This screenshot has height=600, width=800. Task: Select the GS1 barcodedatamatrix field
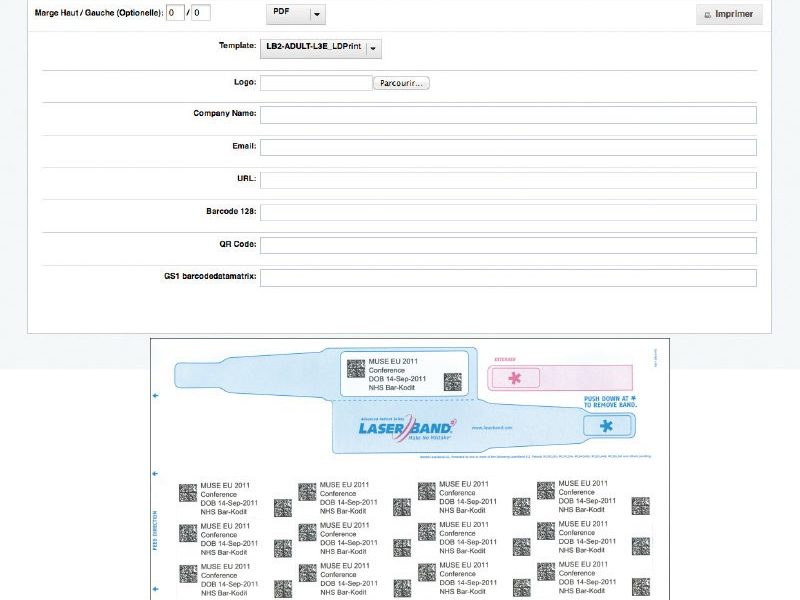pyautogui.click(x=508, y=278)
